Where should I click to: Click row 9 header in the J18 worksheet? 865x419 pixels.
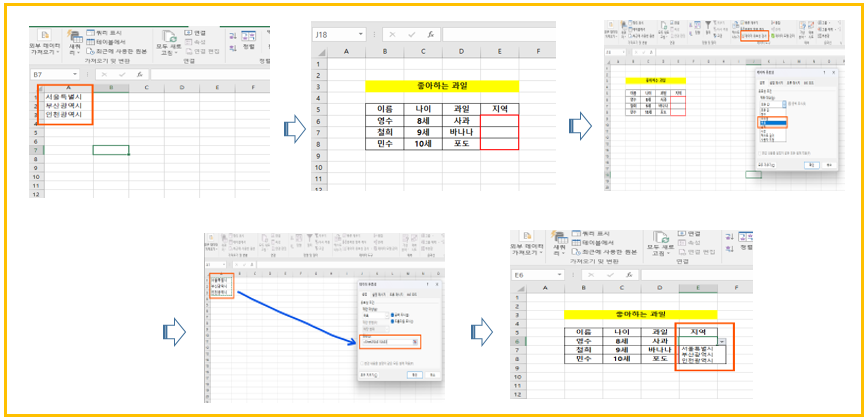(x=319, y=156)
